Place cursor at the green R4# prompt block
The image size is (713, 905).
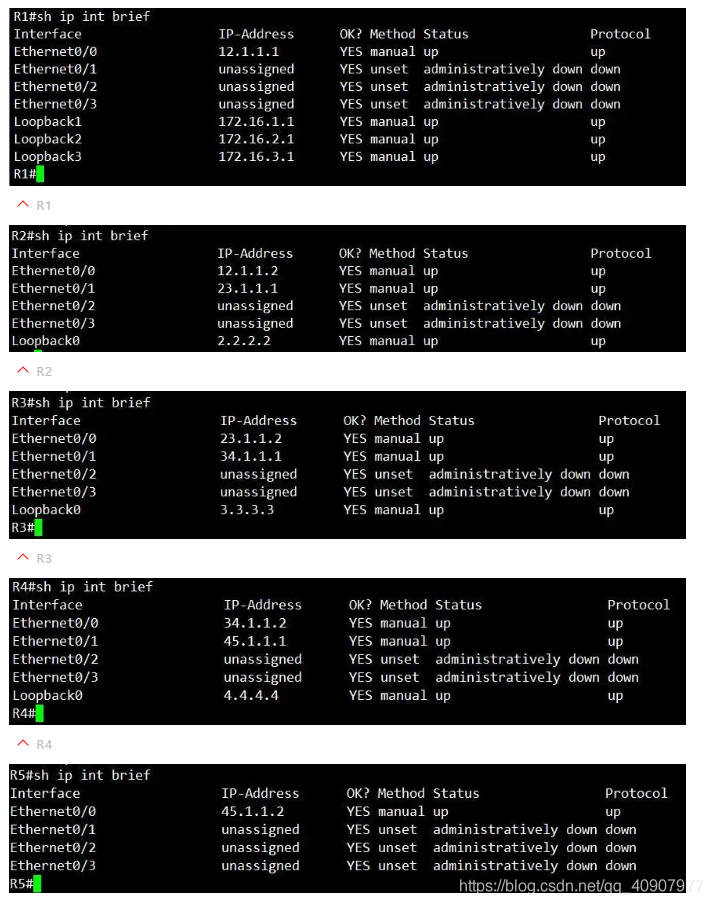[40, 713]
